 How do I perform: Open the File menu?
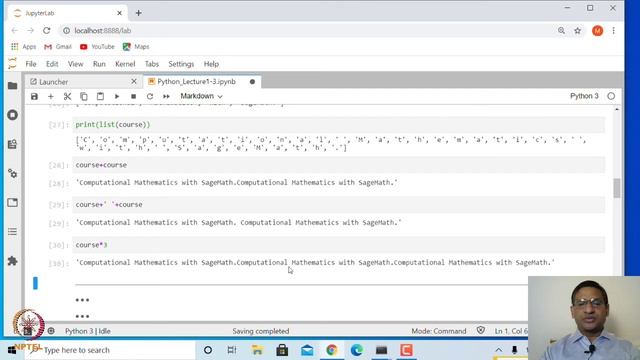[31, 64]
